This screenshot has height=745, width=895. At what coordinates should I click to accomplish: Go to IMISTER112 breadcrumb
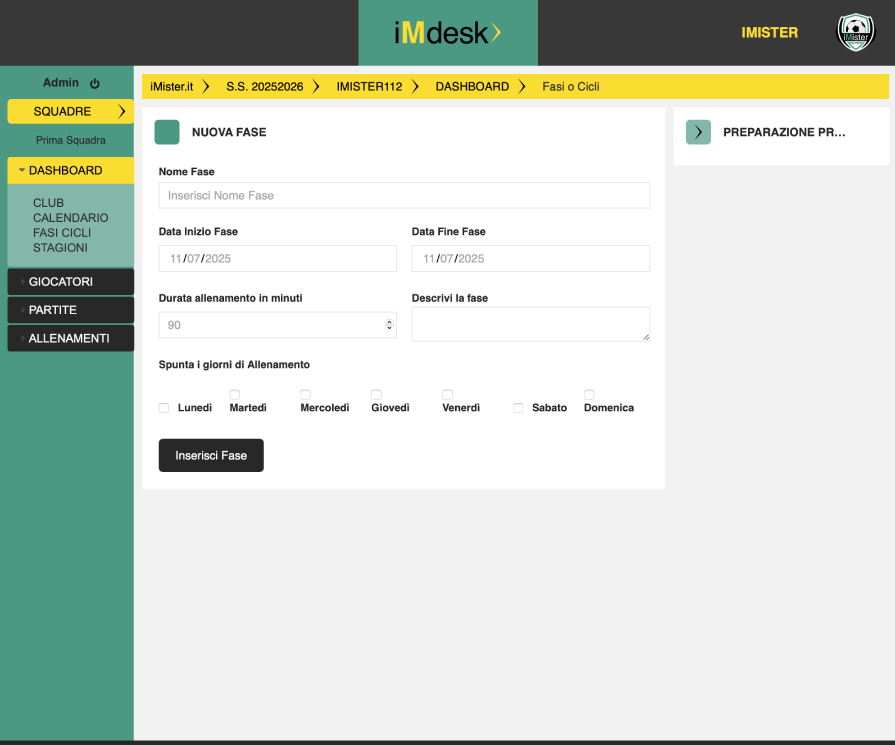tap(369, 87)
